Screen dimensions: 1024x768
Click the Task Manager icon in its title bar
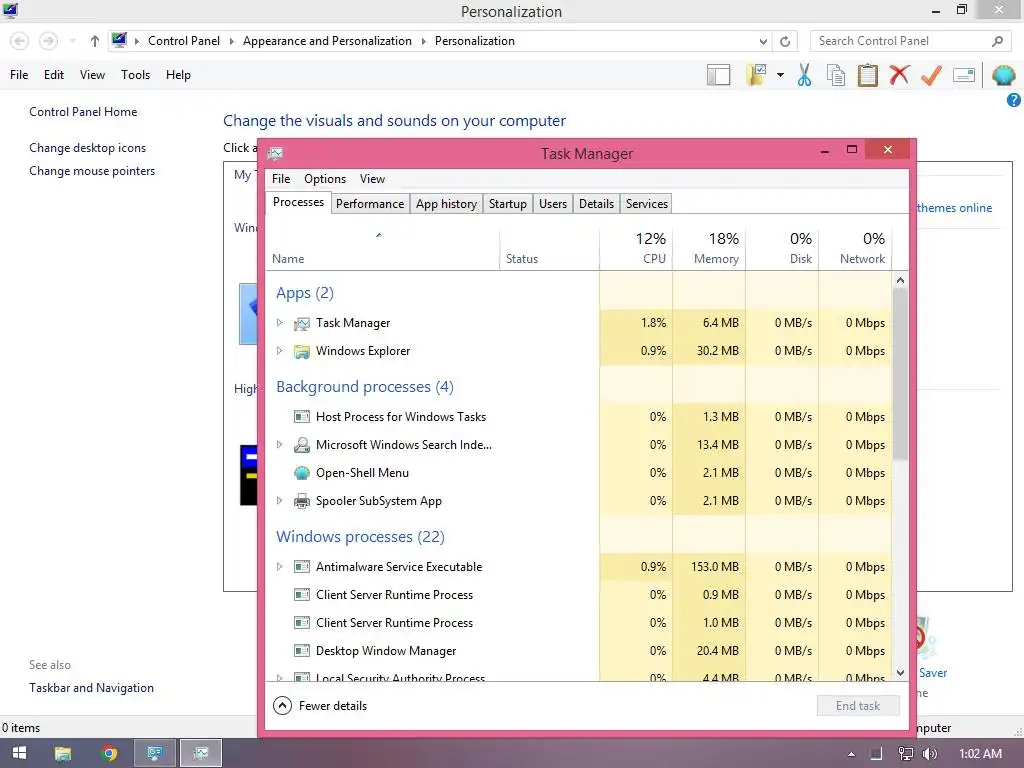pyautogui.click(x=275, y=153)
